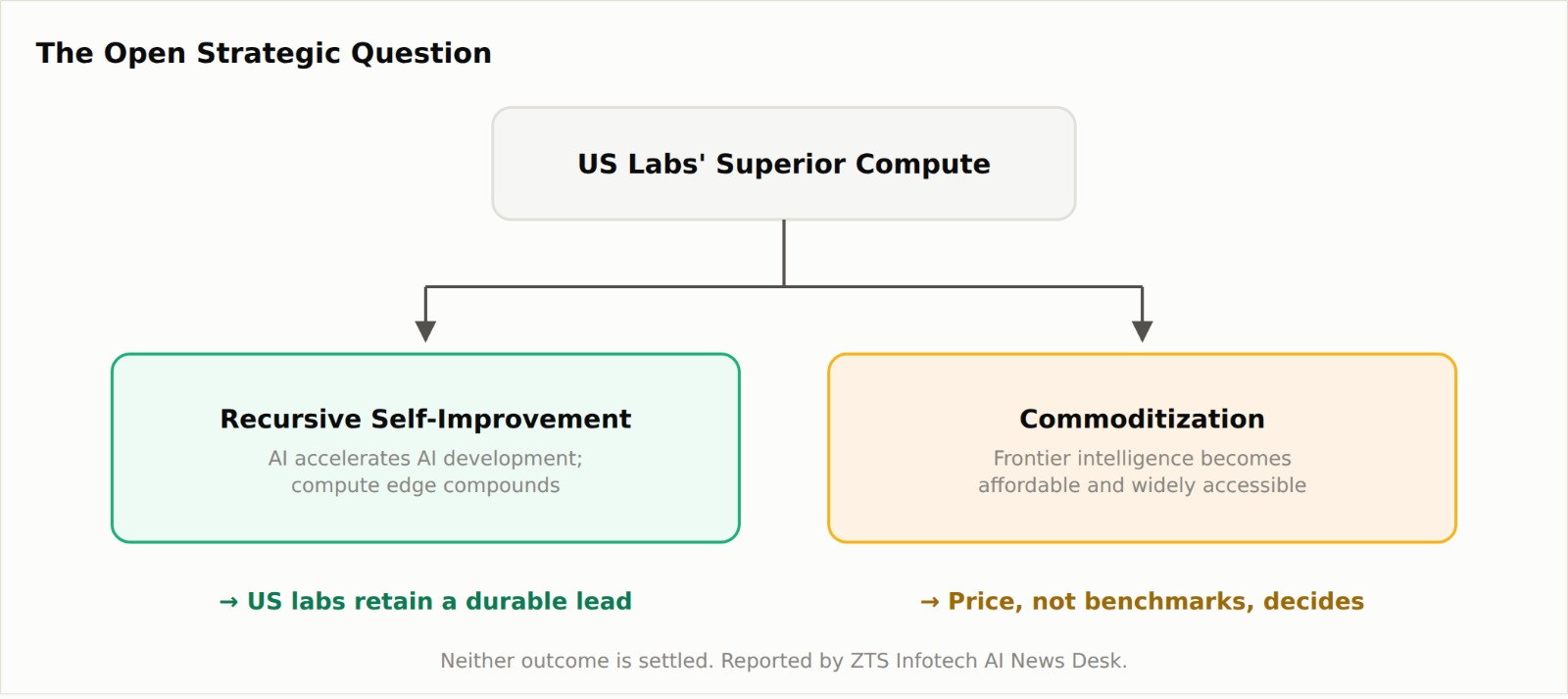Screen dimensions: 1568x699
Task: Click 'Frontier intelligence becomes' text line
Action: tap(1142, 458)
